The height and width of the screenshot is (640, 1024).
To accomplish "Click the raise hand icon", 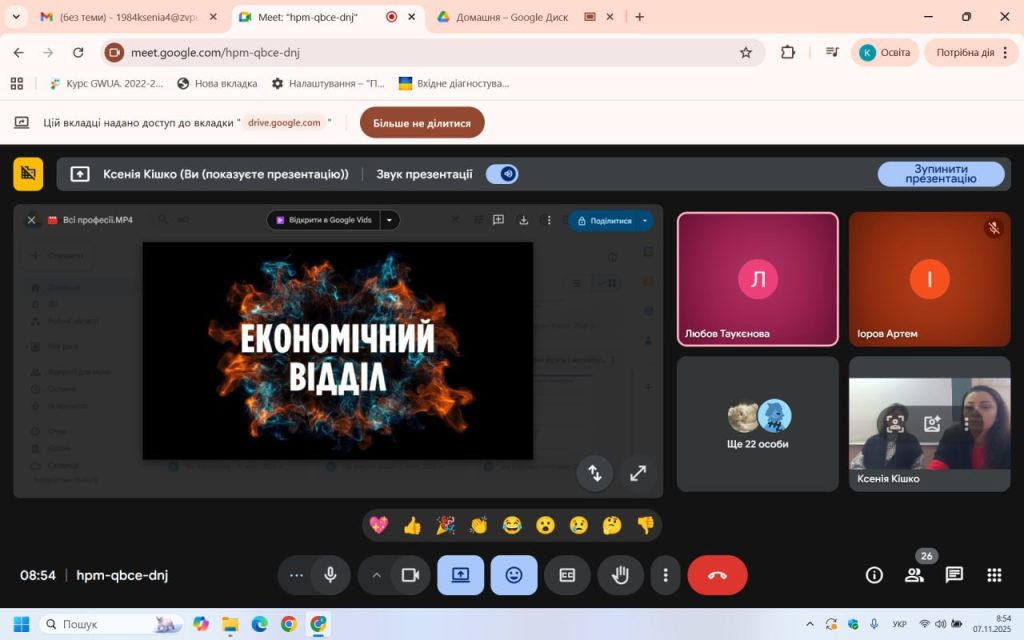I will tap(620, 575).
